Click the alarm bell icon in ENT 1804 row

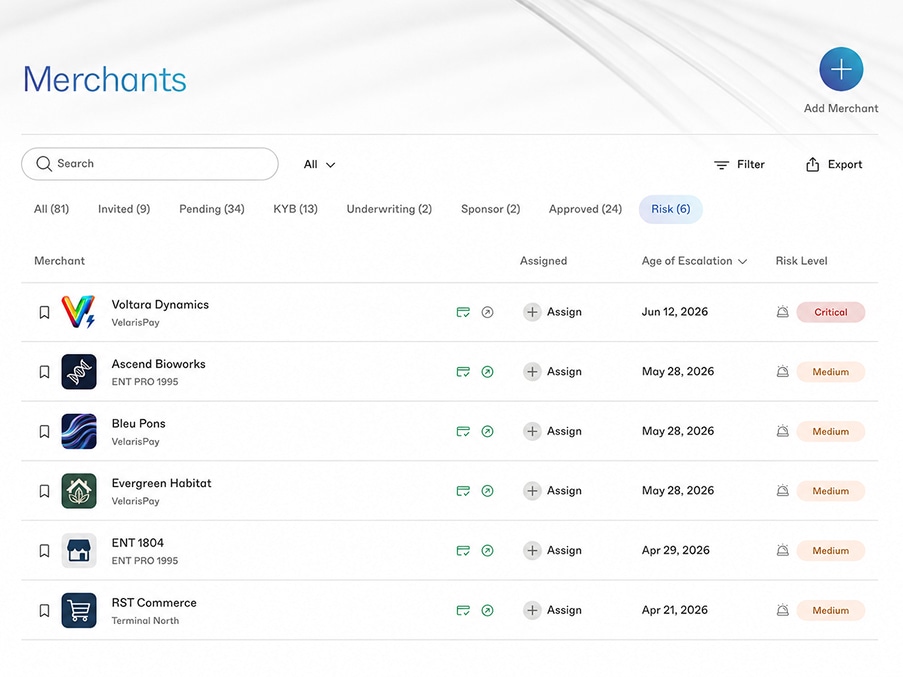point(782,550)
